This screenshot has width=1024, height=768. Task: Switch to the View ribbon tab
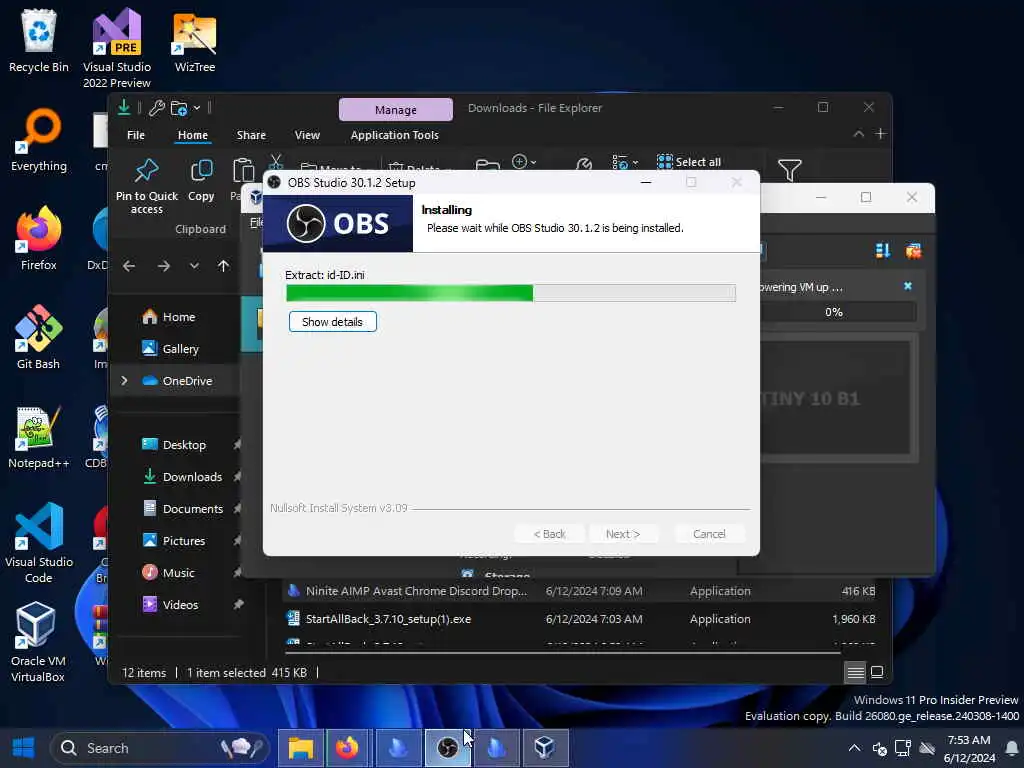tap(307, 135)
